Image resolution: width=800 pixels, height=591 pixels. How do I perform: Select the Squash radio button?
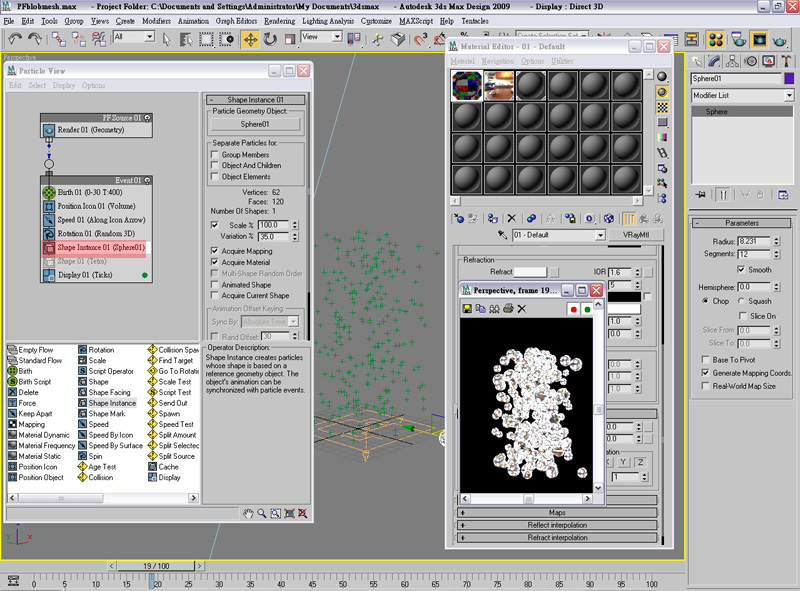[x=741, y=301]
